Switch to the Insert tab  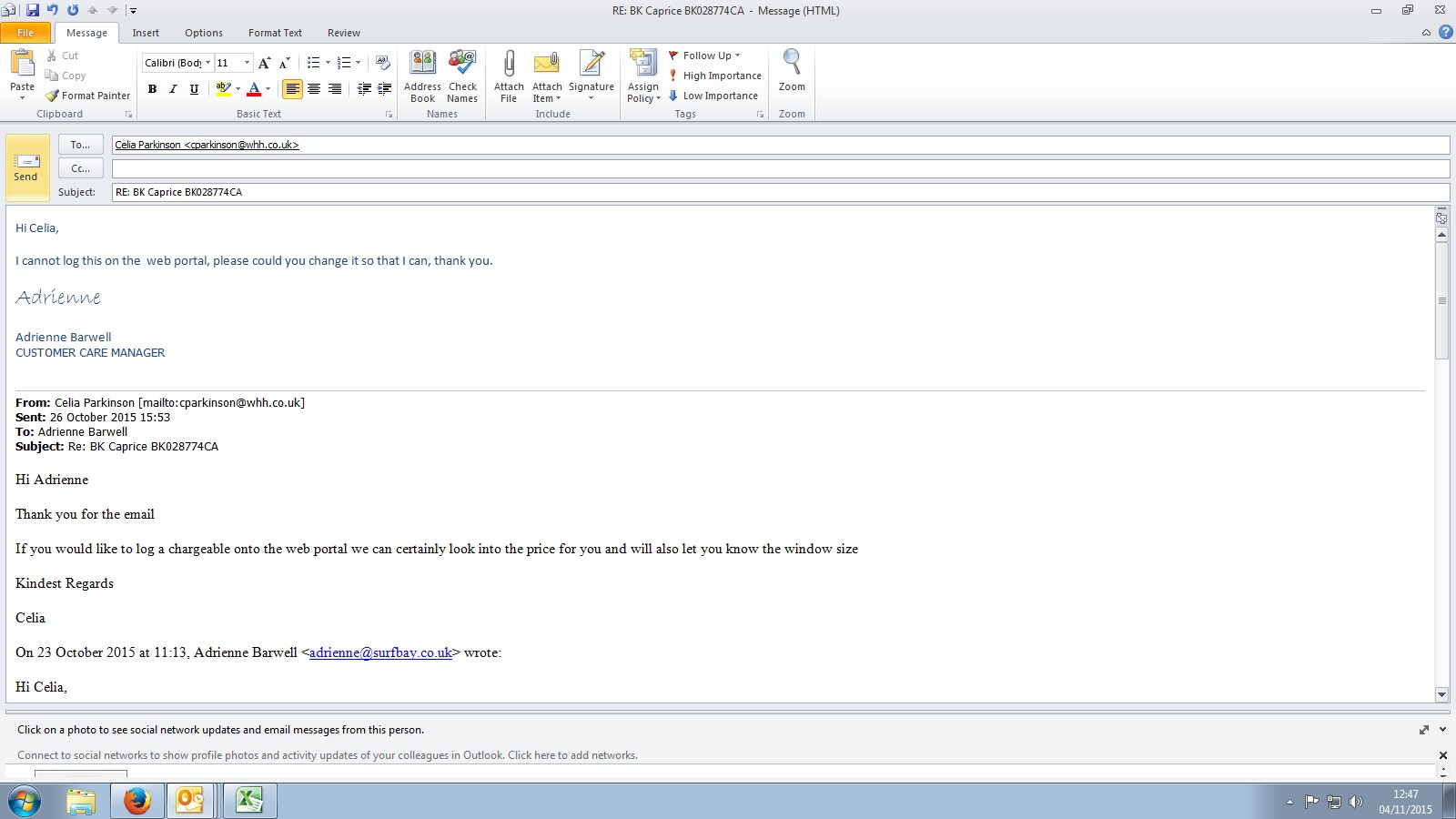[146, 33]
